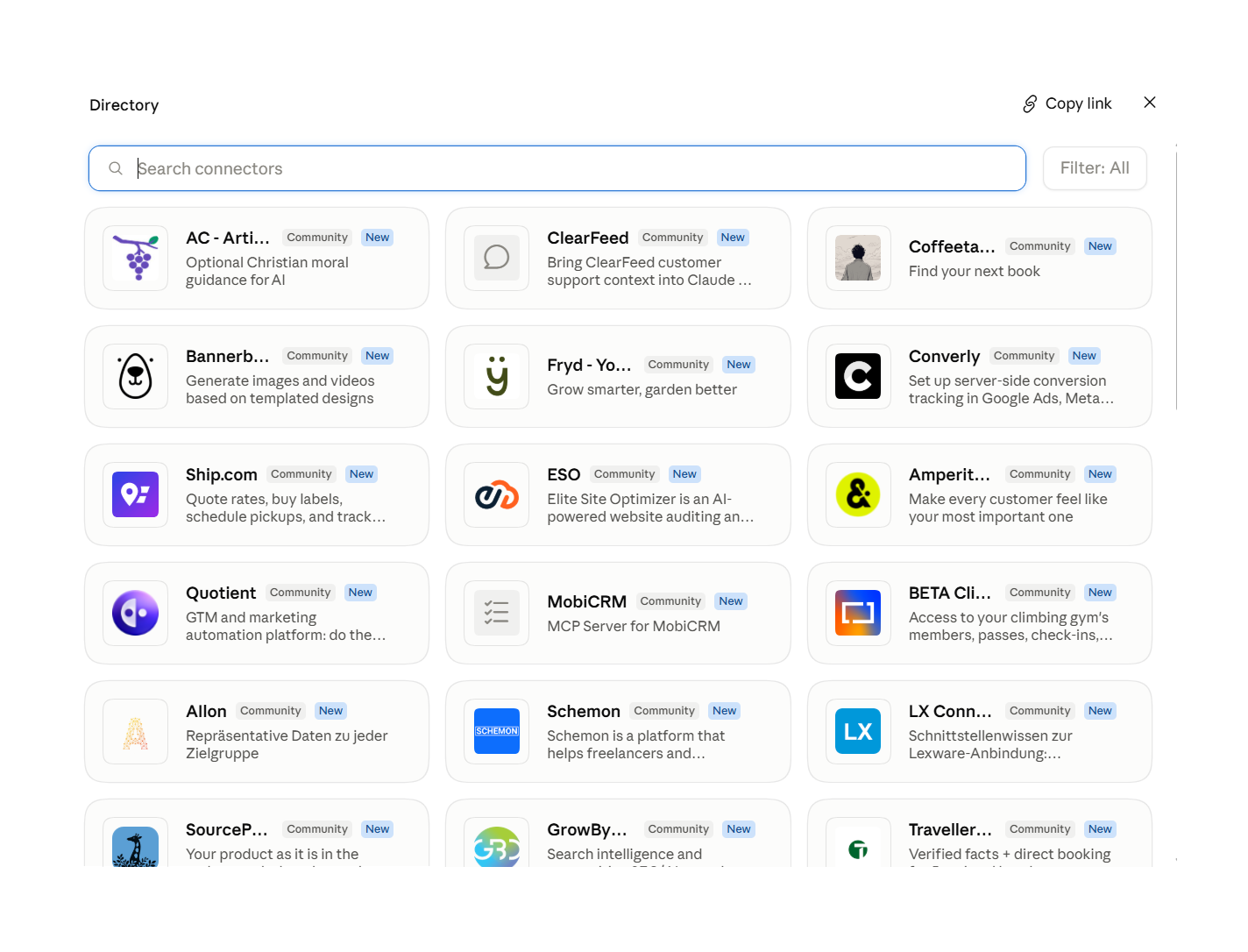Click the Quotient purple circle logo

point(136,613)
